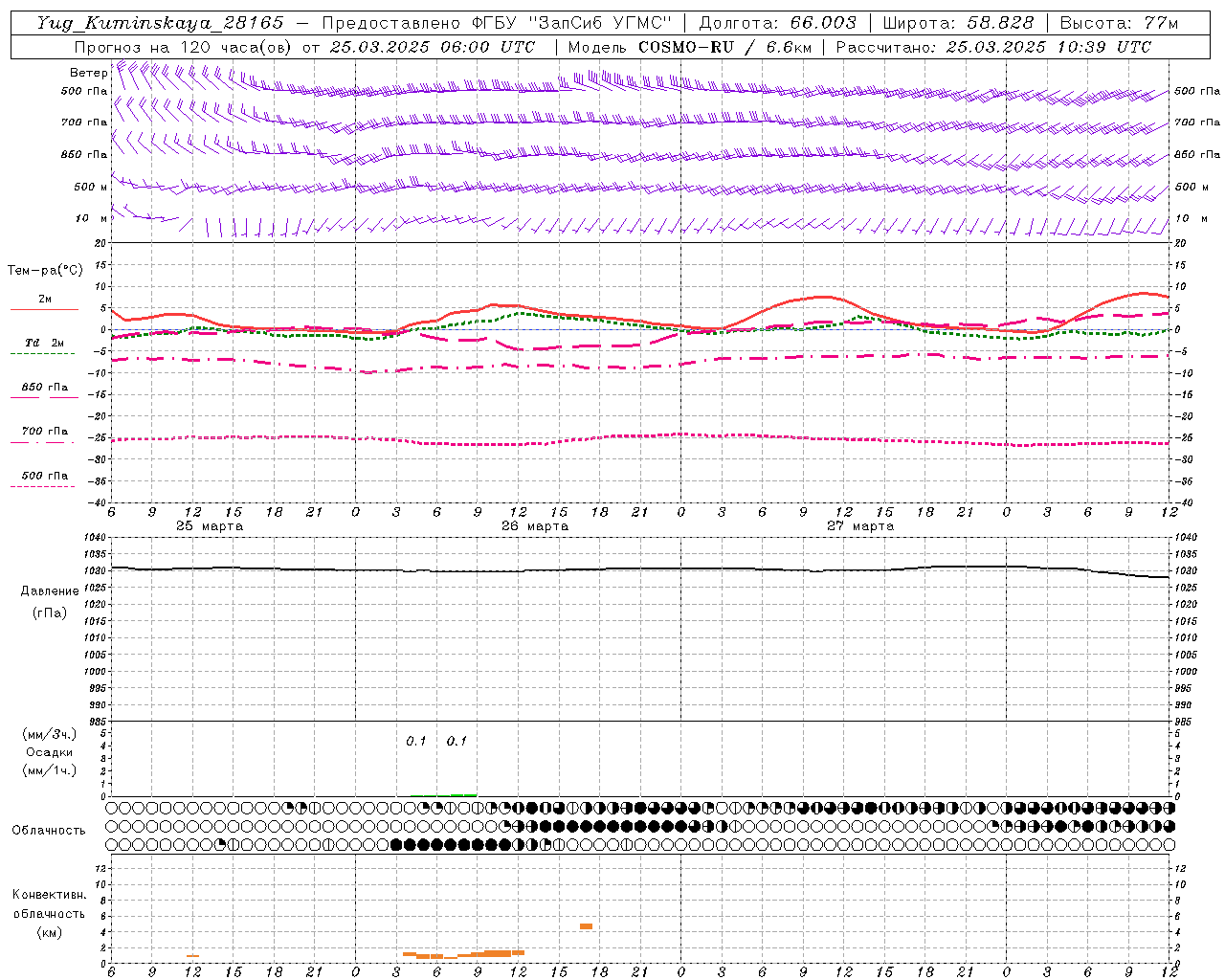1225x980 pixels.
Task: Click the Рассчитано: 25.03.2025 10:39 UTC text
Action: (993, 47)
